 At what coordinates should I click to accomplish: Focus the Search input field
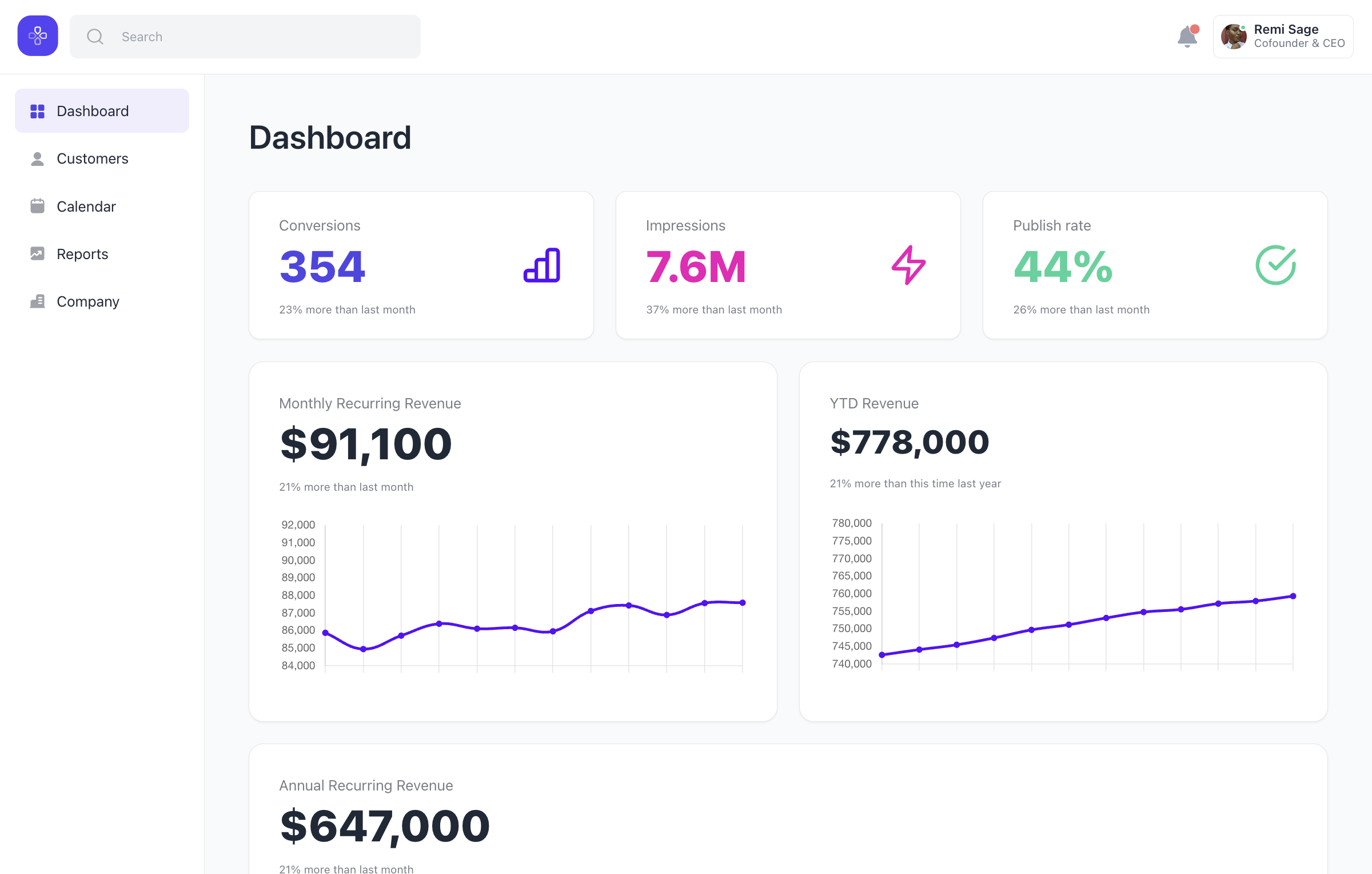(x=245, y=37)
